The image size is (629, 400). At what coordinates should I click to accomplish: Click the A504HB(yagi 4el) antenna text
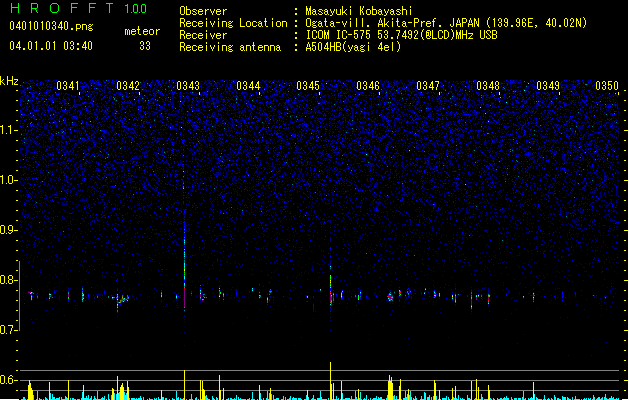[x=353, y=47]
